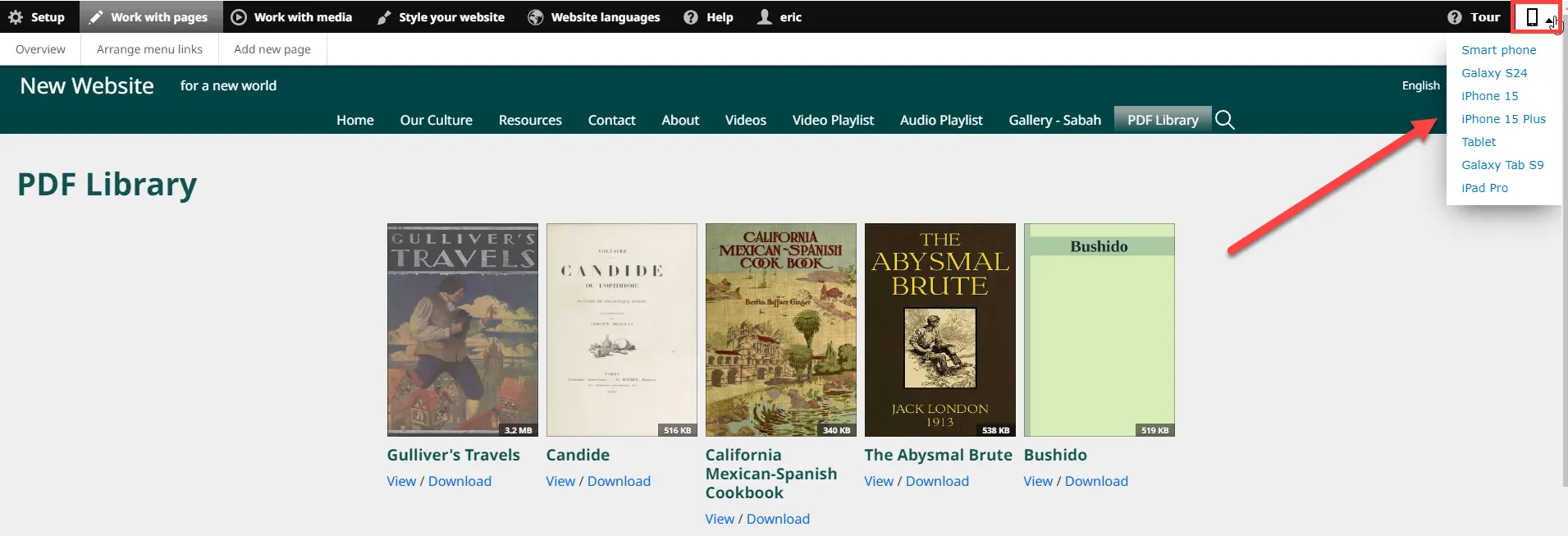Open the Add new page tab
The height and width of the screenshot is (536, 1568).
coord(272,49)
